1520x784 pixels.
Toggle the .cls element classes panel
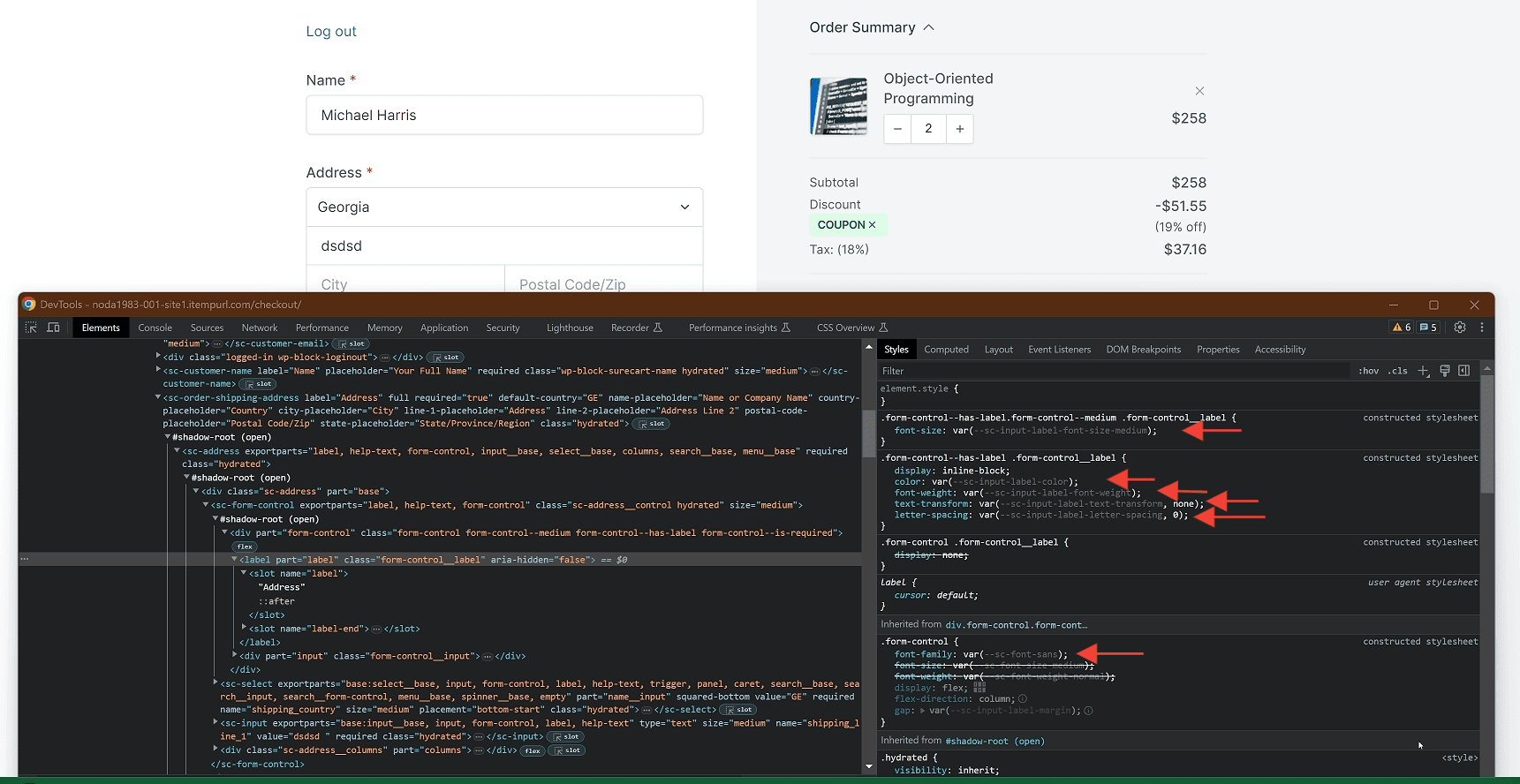pyautogui.click(x=1397, y=371)
